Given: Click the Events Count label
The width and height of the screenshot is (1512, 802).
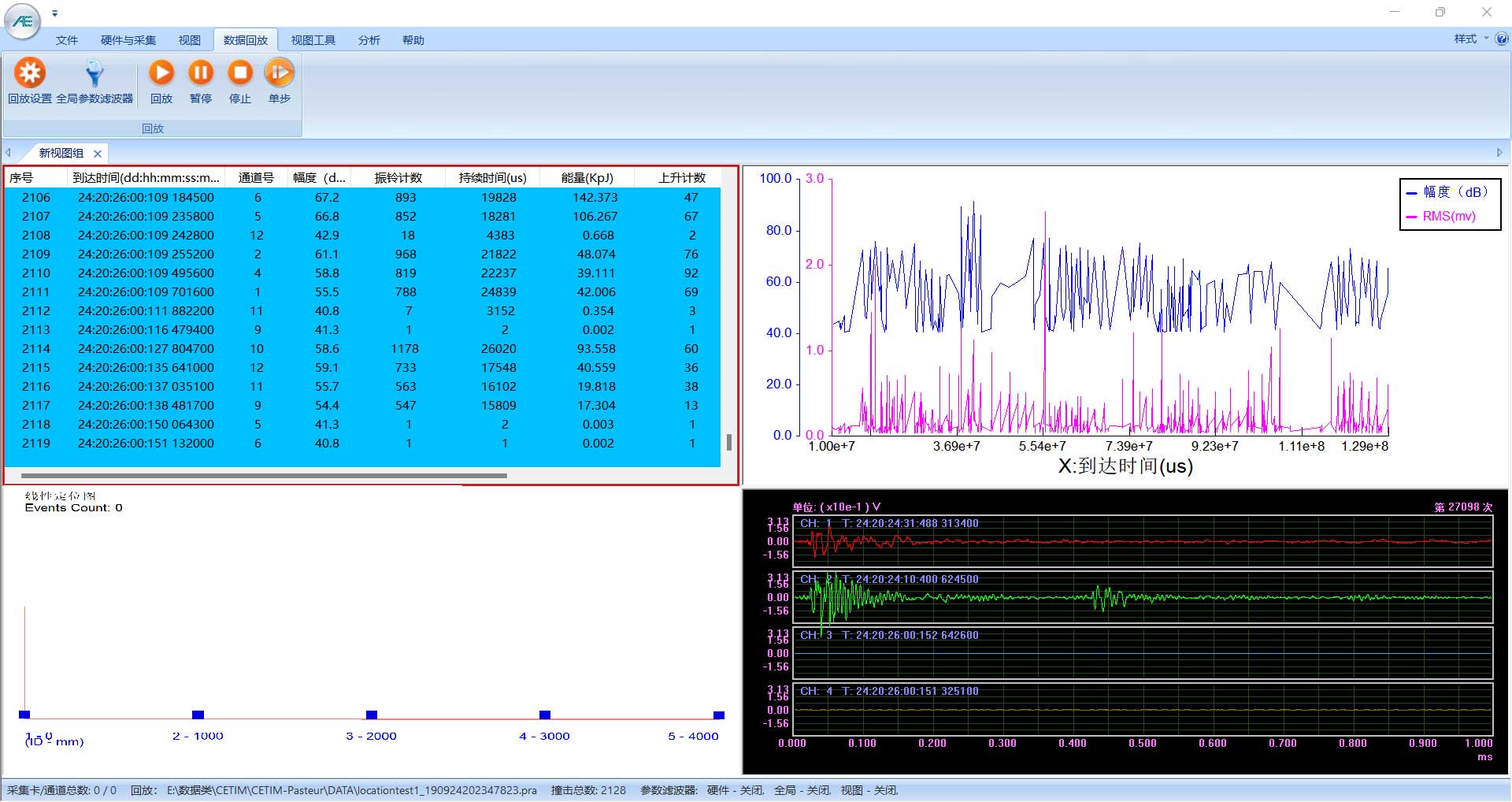Looking at the screenshot, I should click(x=73, y=508).
